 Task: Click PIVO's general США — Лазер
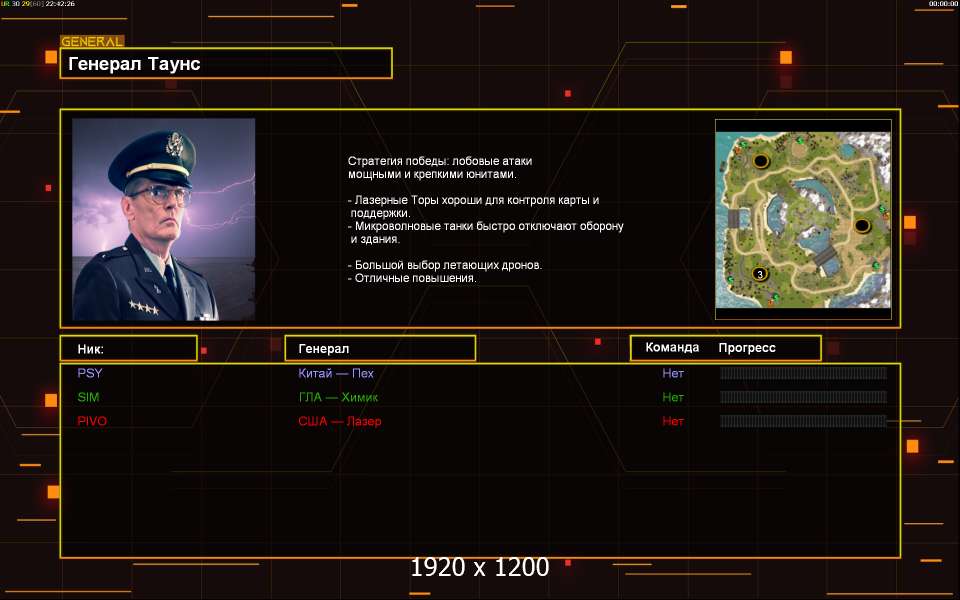(x=340, y=421)
